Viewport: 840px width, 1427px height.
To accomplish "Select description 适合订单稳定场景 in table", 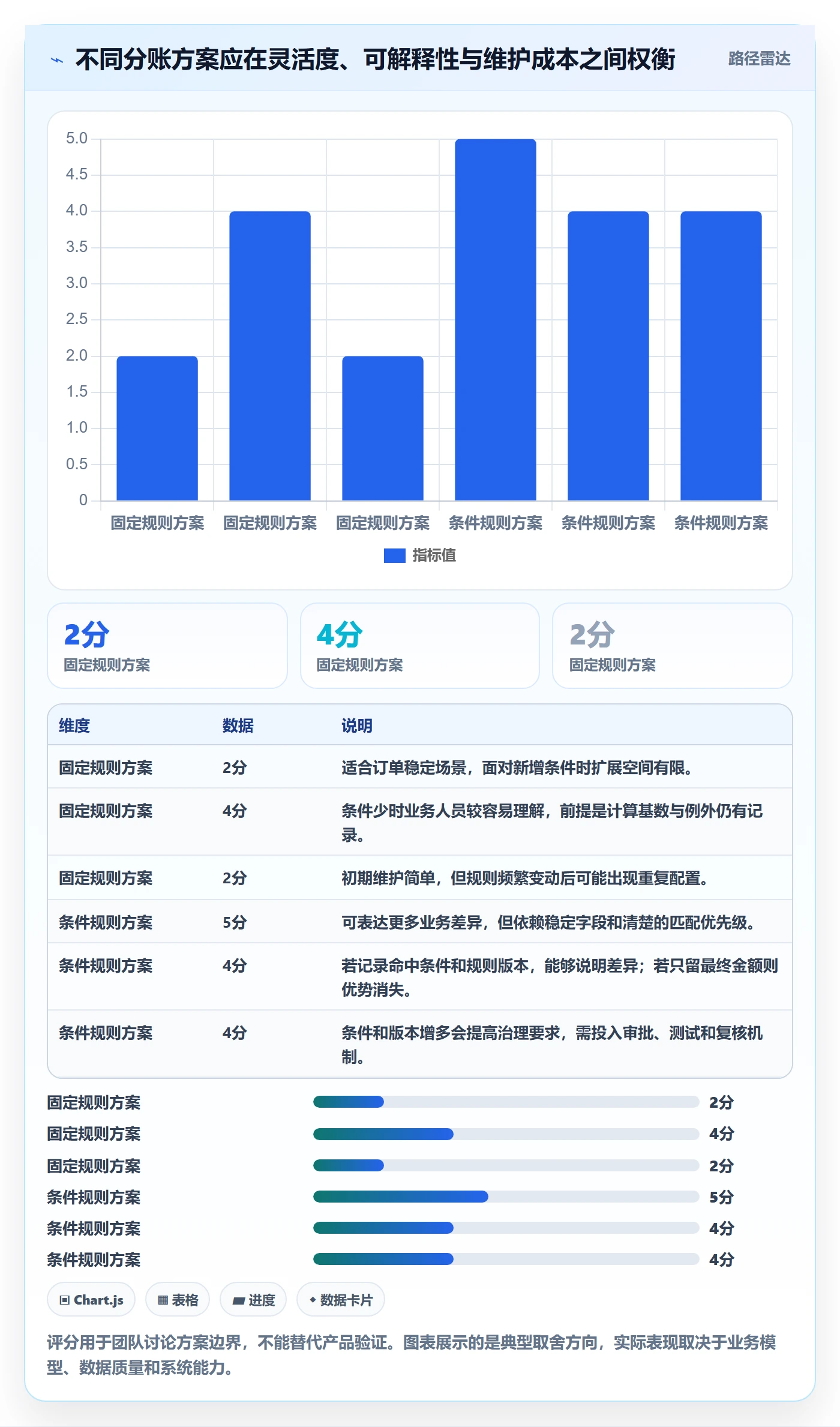I will [x=517, y=768].
